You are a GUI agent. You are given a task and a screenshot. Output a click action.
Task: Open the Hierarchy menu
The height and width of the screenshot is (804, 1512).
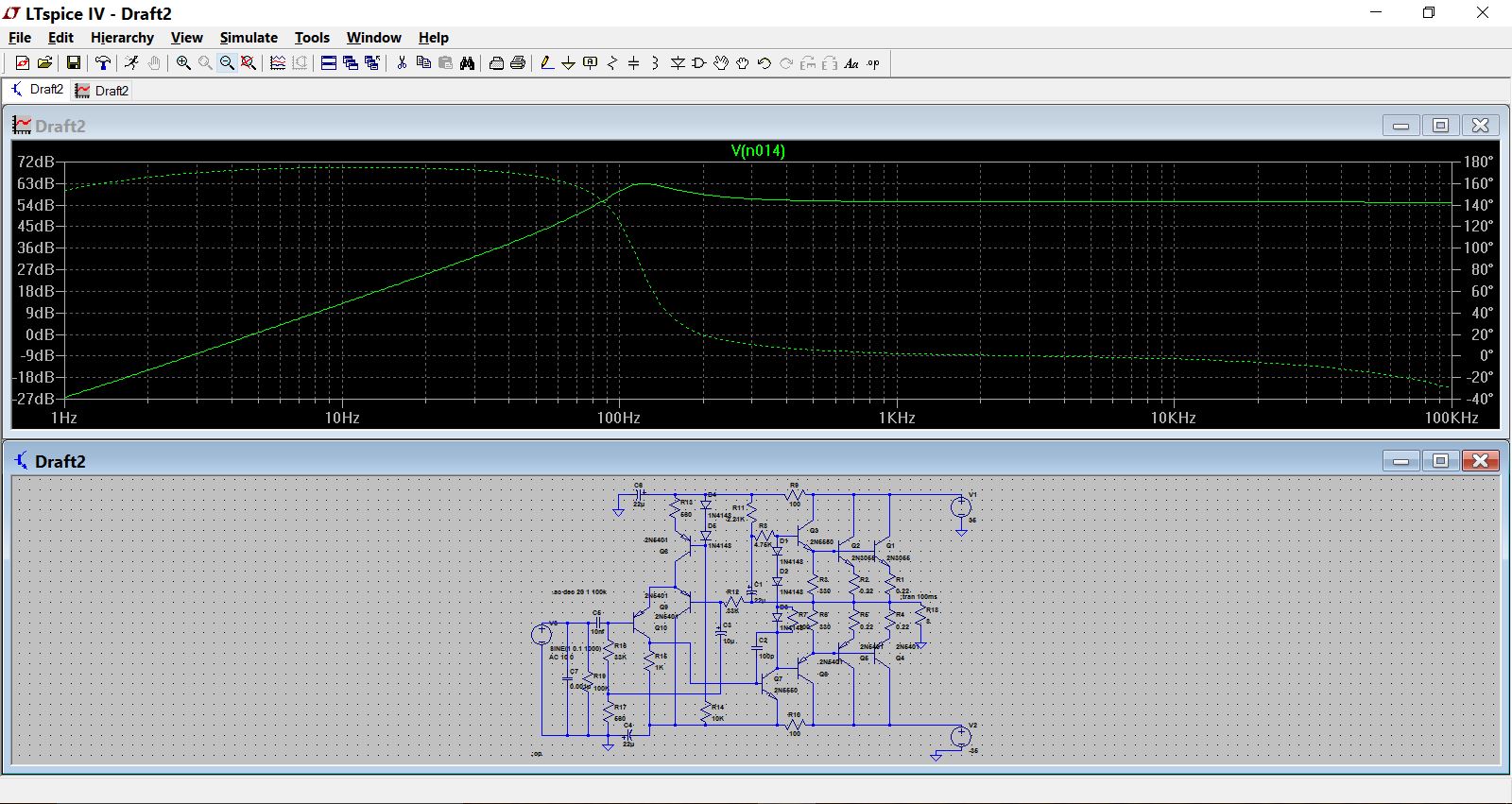[122, 38]
